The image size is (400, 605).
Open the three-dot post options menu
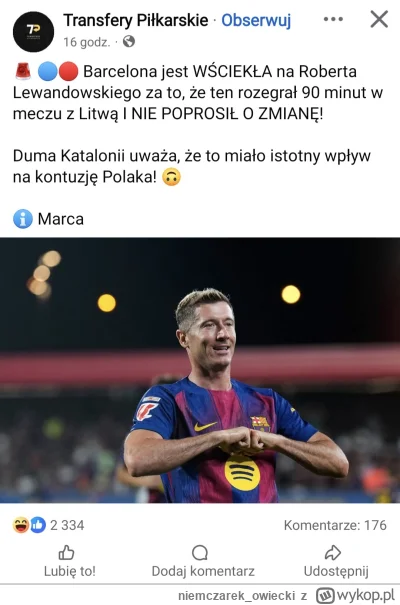pyautogui.click(x=333, y=19)
